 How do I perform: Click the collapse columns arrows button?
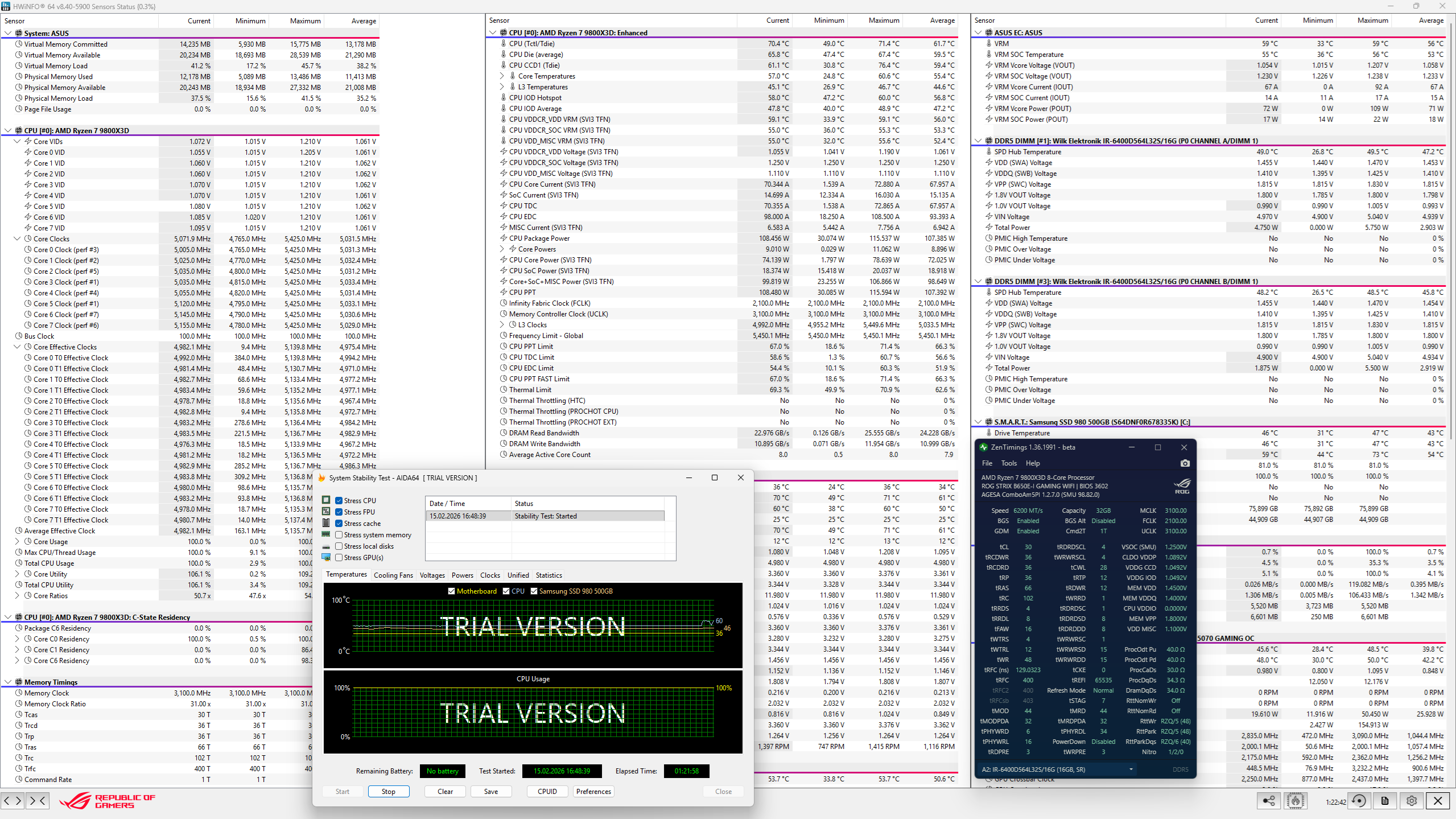pos(38,801)
